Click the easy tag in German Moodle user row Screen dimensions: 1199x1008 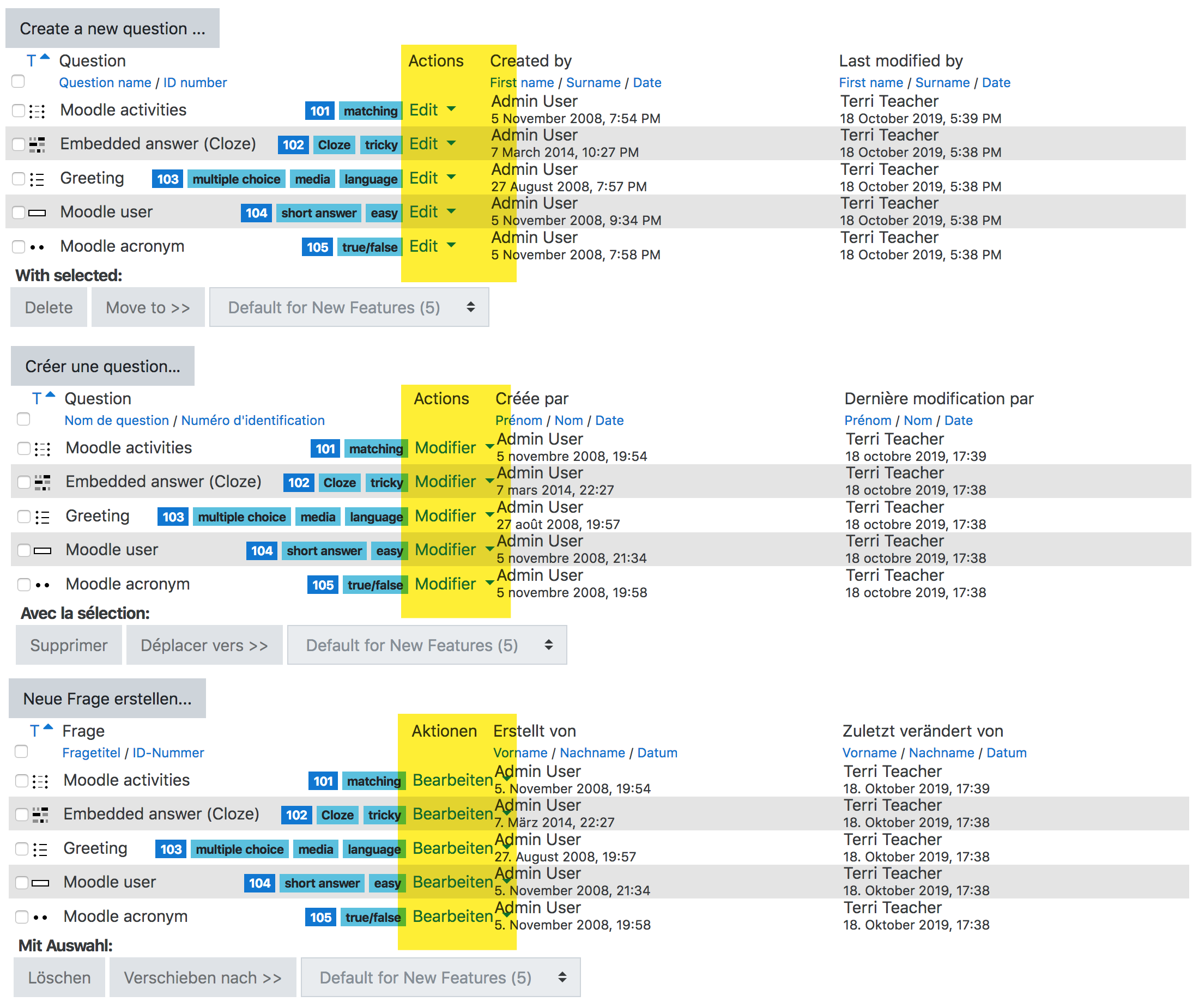pos(387,883)
